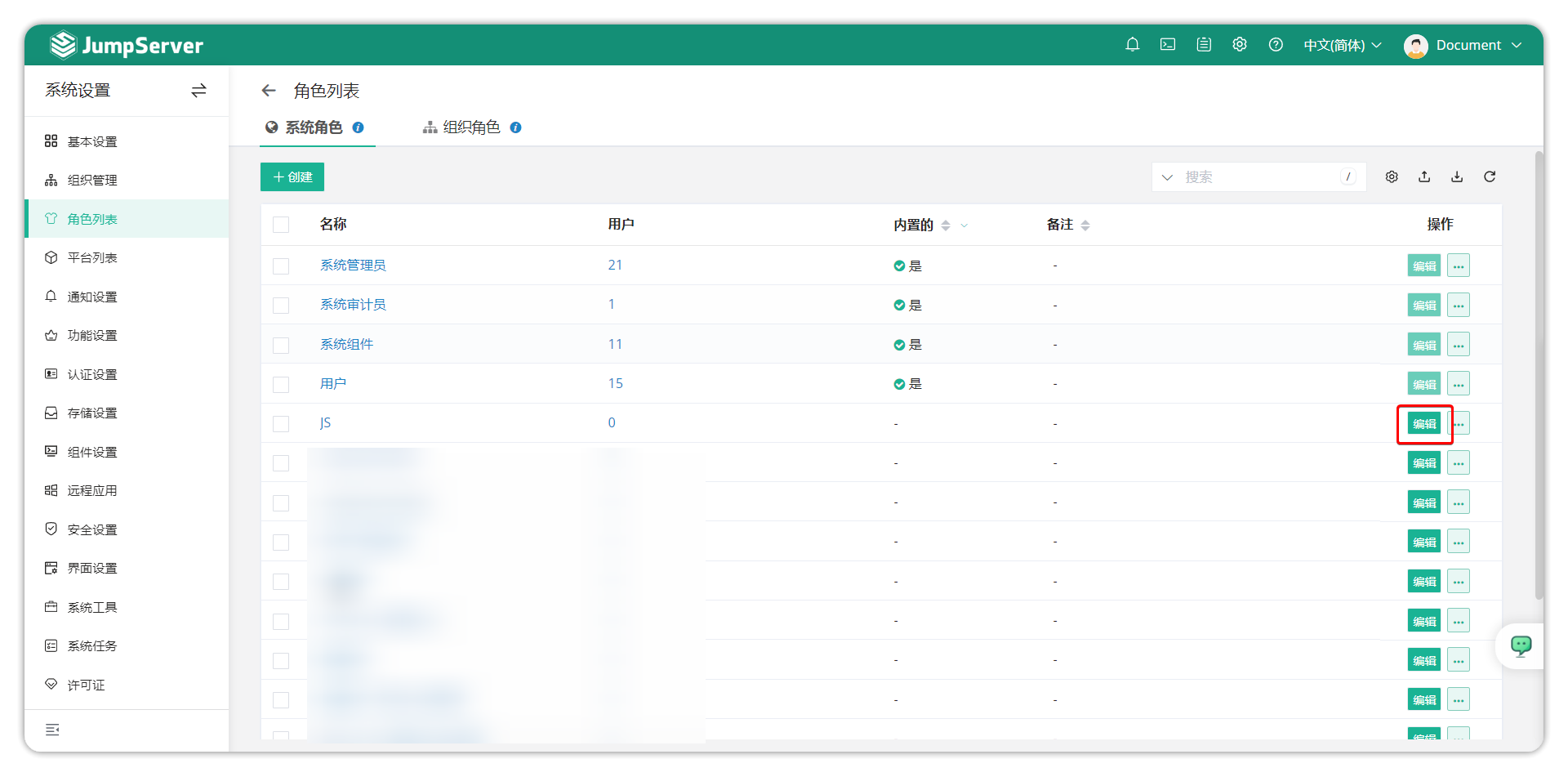The height and width of the screenshot is (768, 1568).
Task: Click 编辑 button for JS role
Action: [x=1424, y=424]
